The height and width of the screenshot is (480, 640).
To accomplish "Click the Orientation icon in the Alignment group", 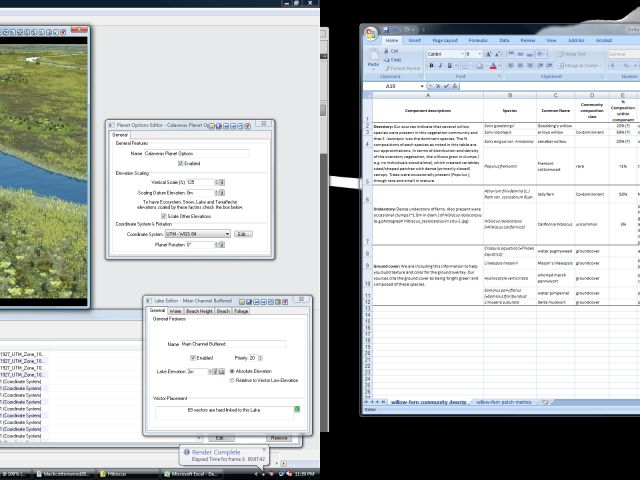I will (540, 54).
